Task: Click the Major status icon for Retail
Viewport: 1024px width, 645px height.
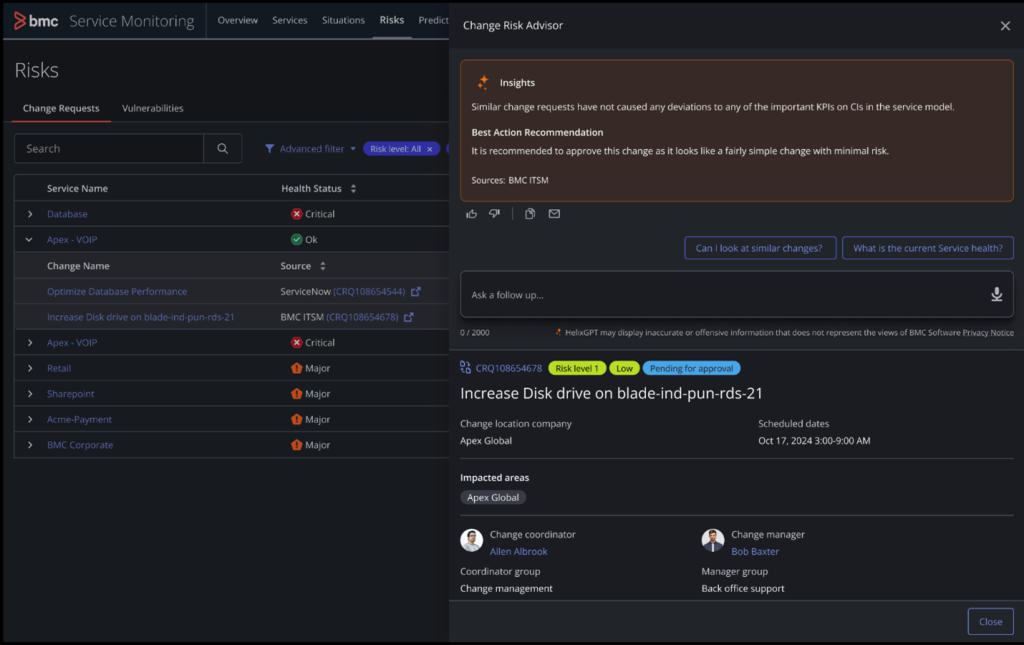Action: click(x=296, y=368)
